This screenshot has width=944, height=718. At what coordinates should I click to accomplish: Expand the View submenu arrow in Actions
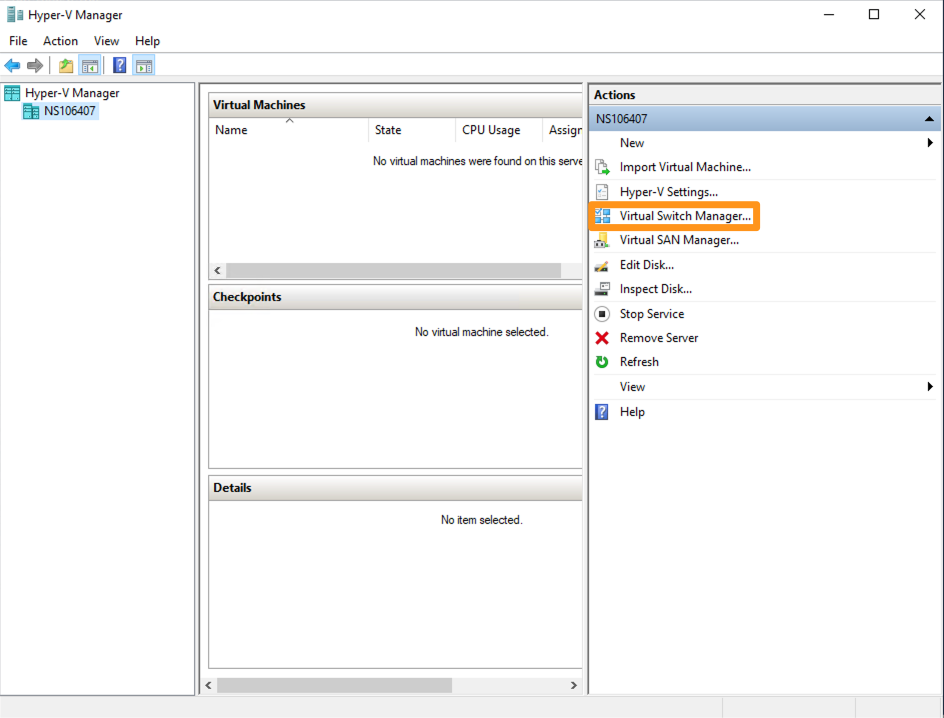point(930,387)
